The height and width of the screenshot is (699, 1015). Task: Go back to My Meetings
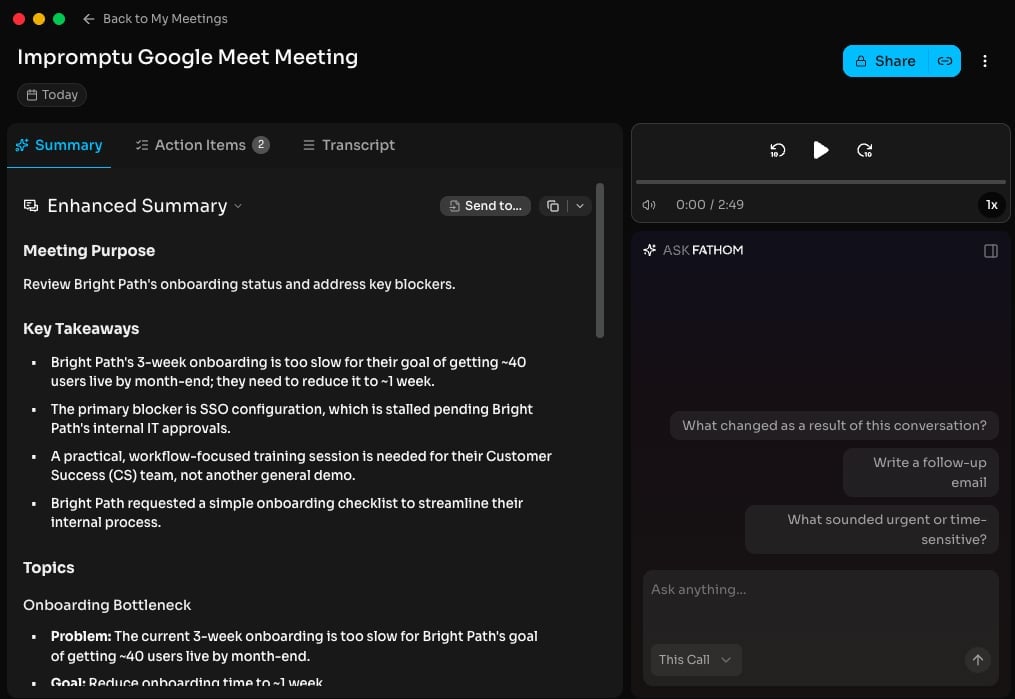click(x=155, y=19)
